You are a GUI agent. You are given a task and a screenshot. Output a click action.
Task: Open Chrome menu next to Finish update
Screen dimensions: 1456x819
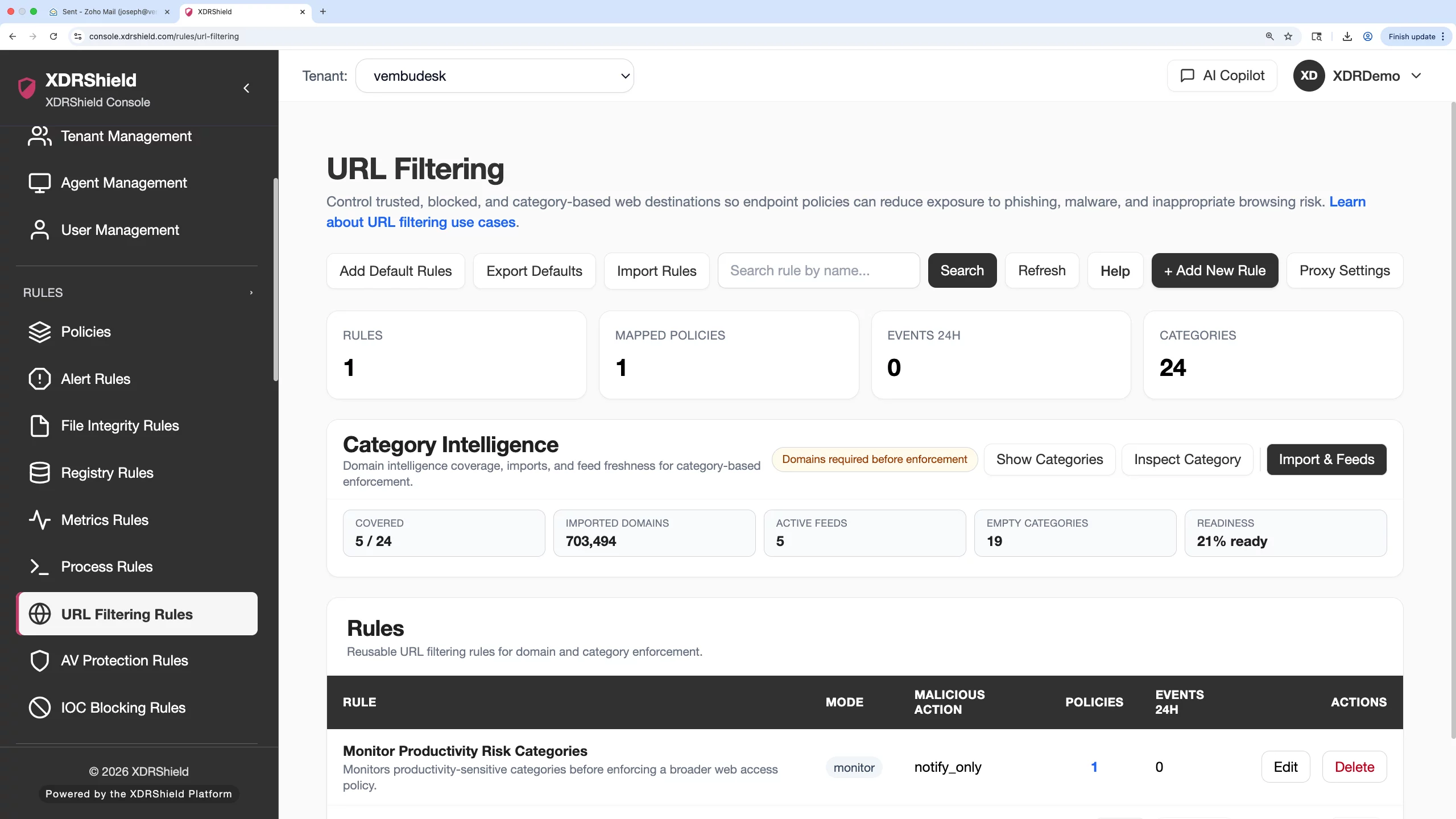1443,36
